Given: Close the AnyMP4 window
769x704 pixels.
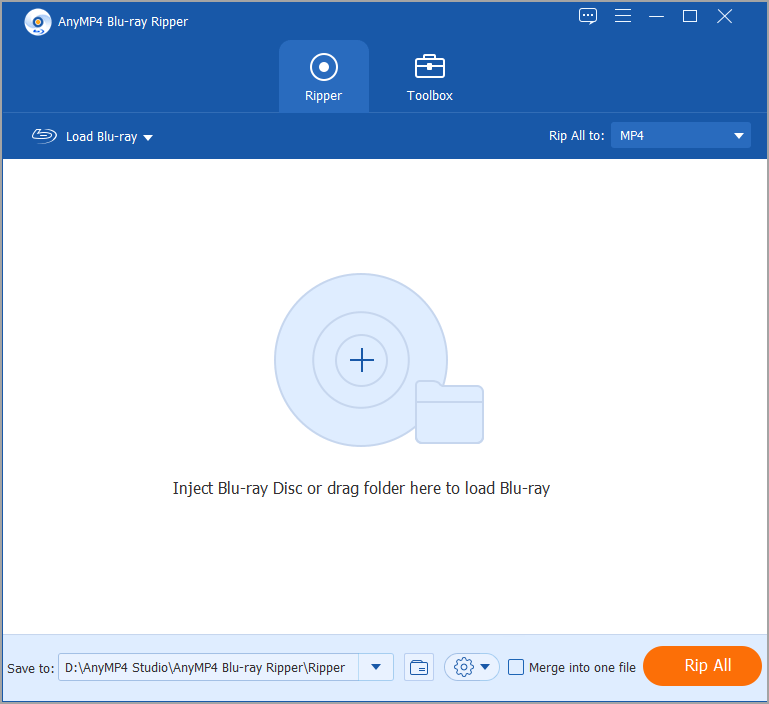Looking at the screenshot, I should tap(724, 16).
